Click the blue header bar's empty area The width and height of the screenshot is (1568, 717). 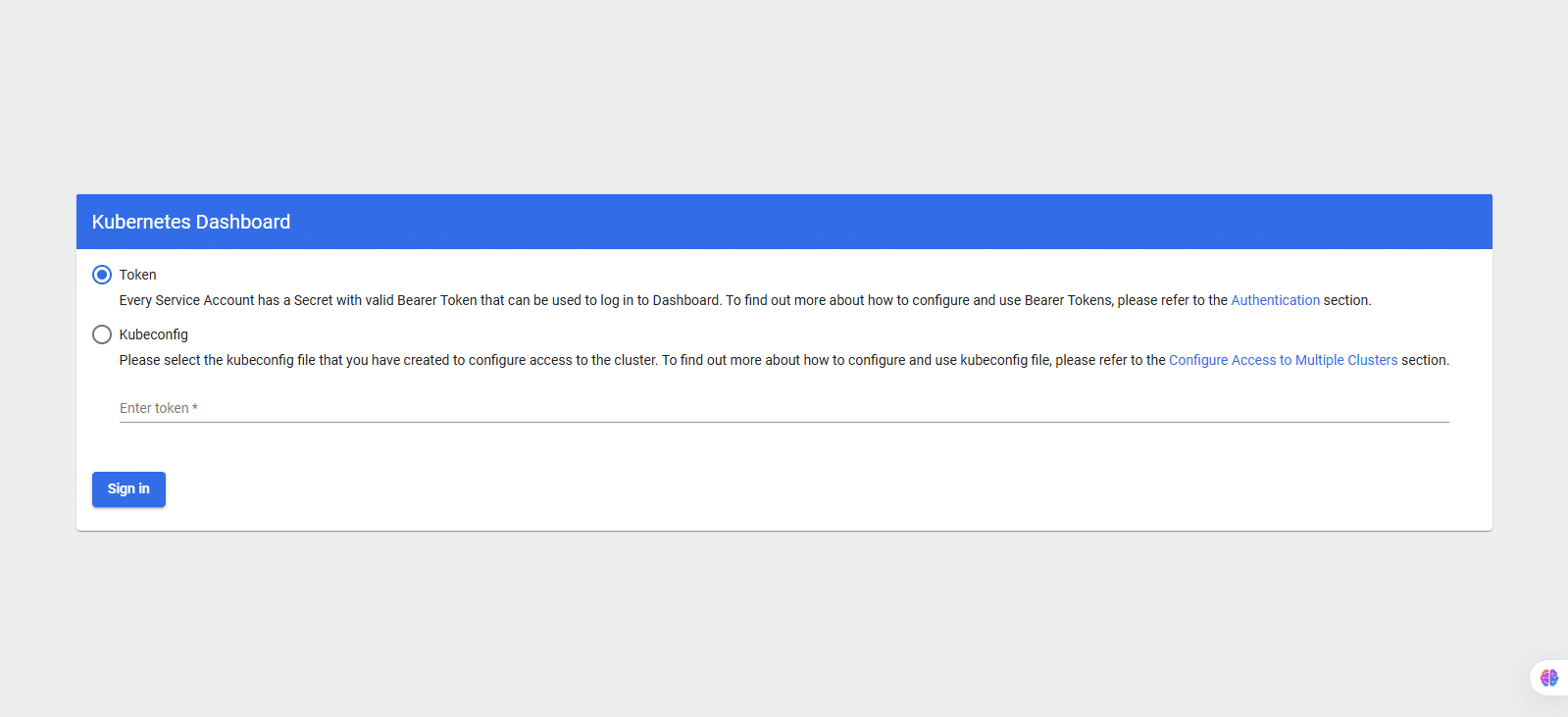pos(883,222)
